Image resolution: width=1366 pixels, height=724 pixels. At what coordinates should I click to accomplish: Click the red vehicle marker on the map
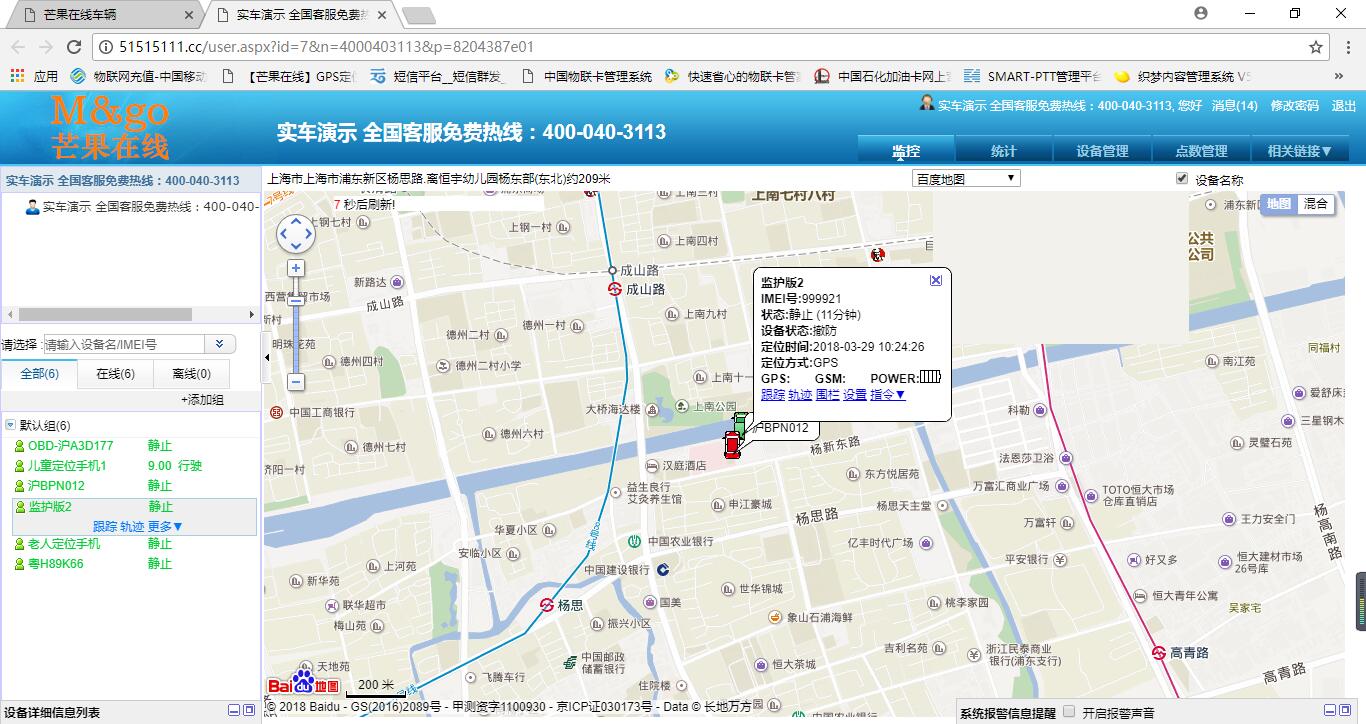pos(732,444)
